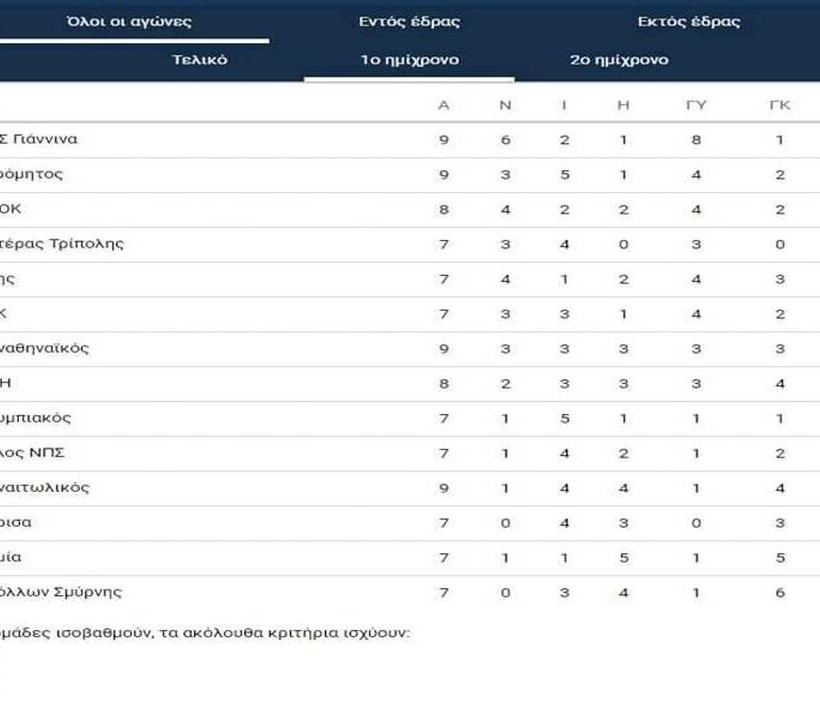The height and width of the screenshot is (720, 820).
Task: Switch to 2ο ημίχρονο tab
Action: (x=619, y=60)
